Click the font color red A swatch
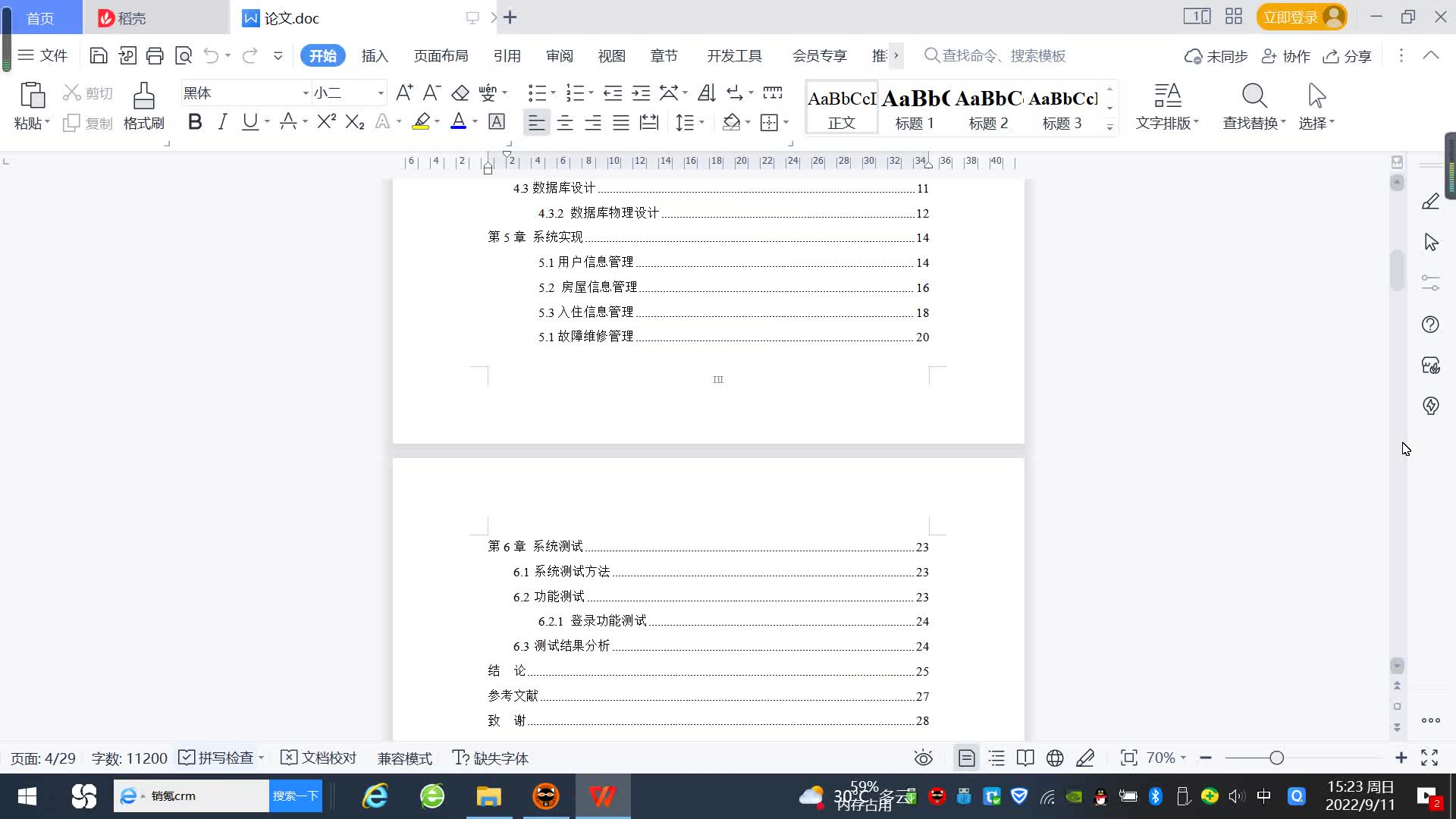Viewport: 1456px width, 819px height. 458,122
